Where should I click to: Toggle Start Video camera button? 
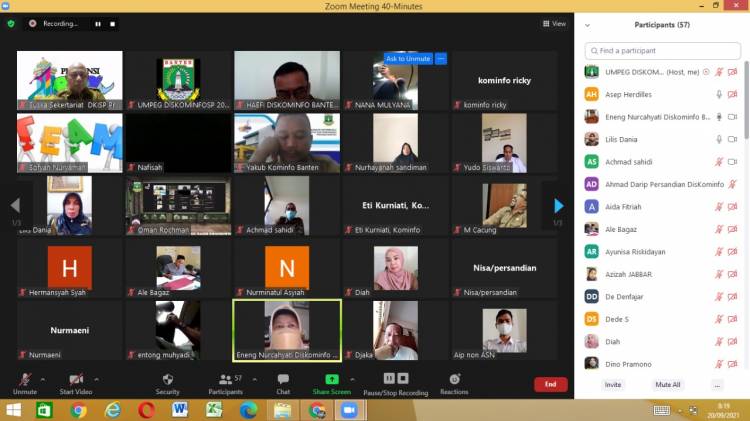[x=75, y=383]
